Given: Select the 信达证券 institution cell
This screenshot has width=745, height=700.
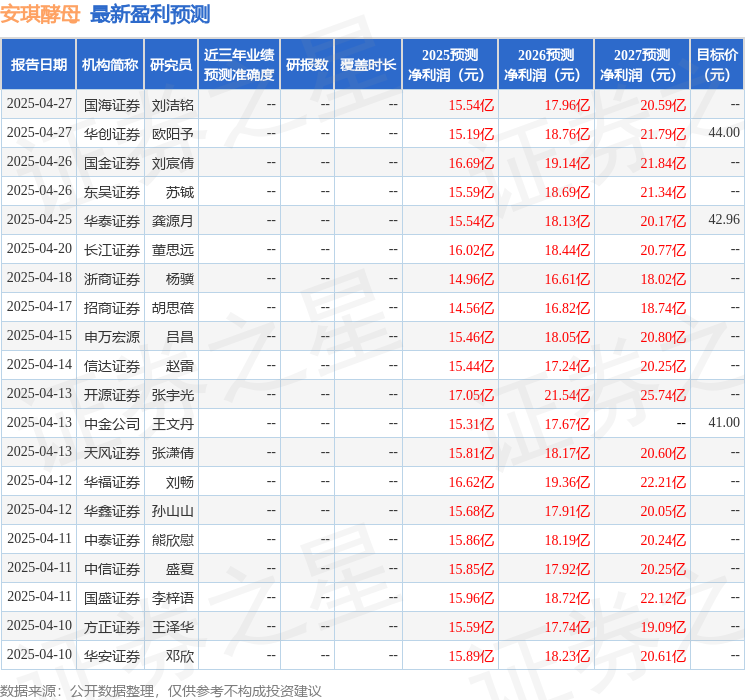Looking at the screenshot, I should 112,366.
